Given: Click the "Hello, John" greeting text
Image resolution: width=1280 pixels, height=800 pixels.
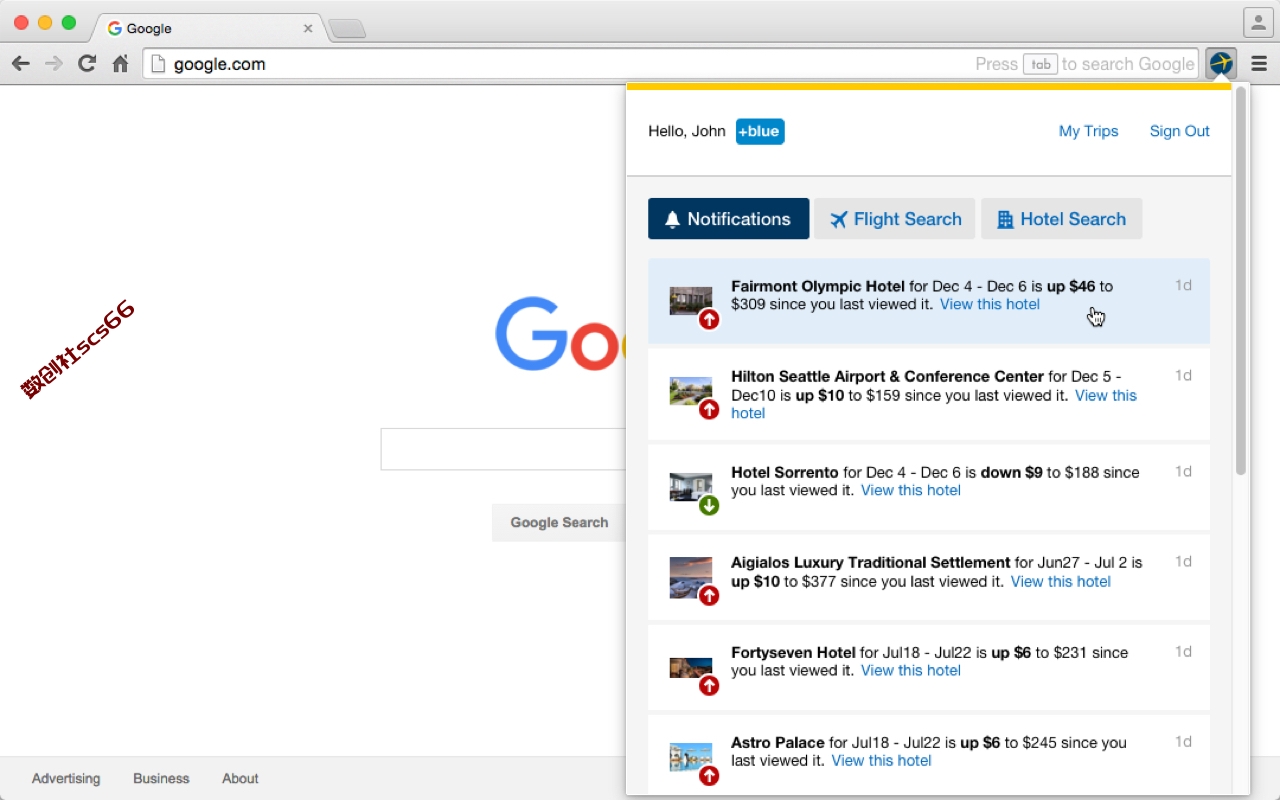Looking at the screenshot, I should pyautogui.click(x=687, y=131).
